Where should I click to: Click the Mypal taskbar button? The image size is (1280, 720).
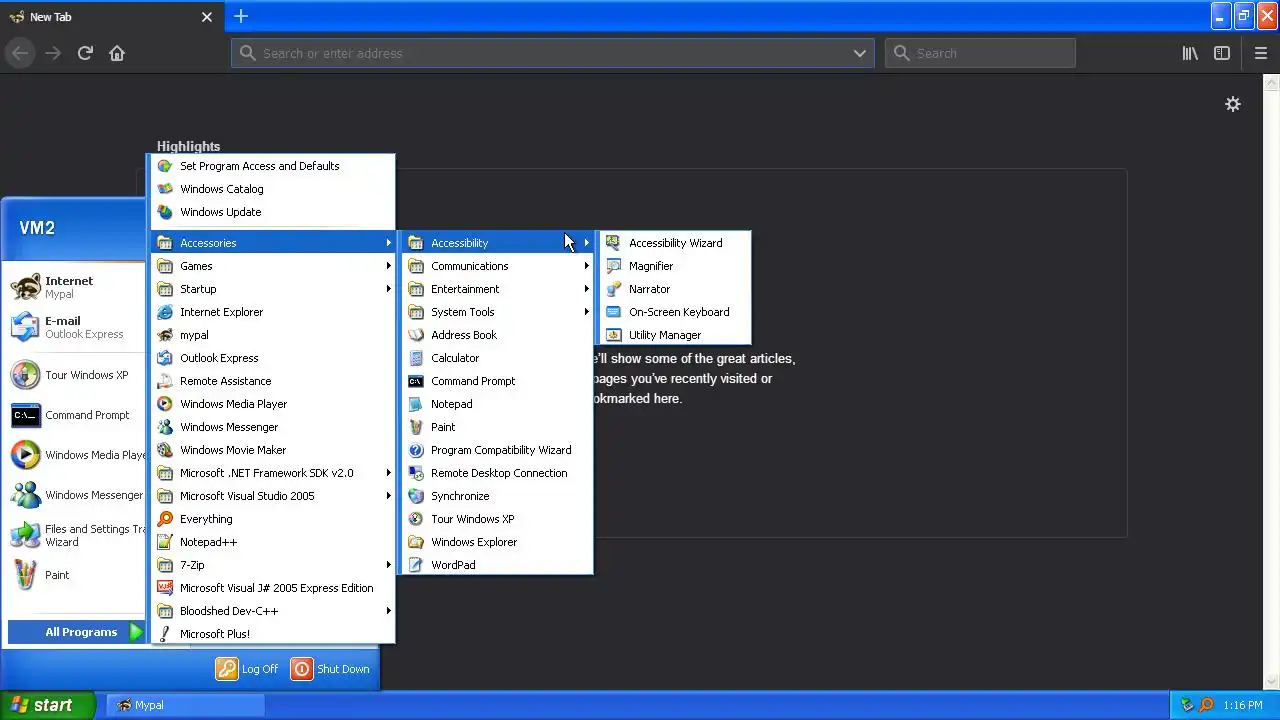click(185, 705)
